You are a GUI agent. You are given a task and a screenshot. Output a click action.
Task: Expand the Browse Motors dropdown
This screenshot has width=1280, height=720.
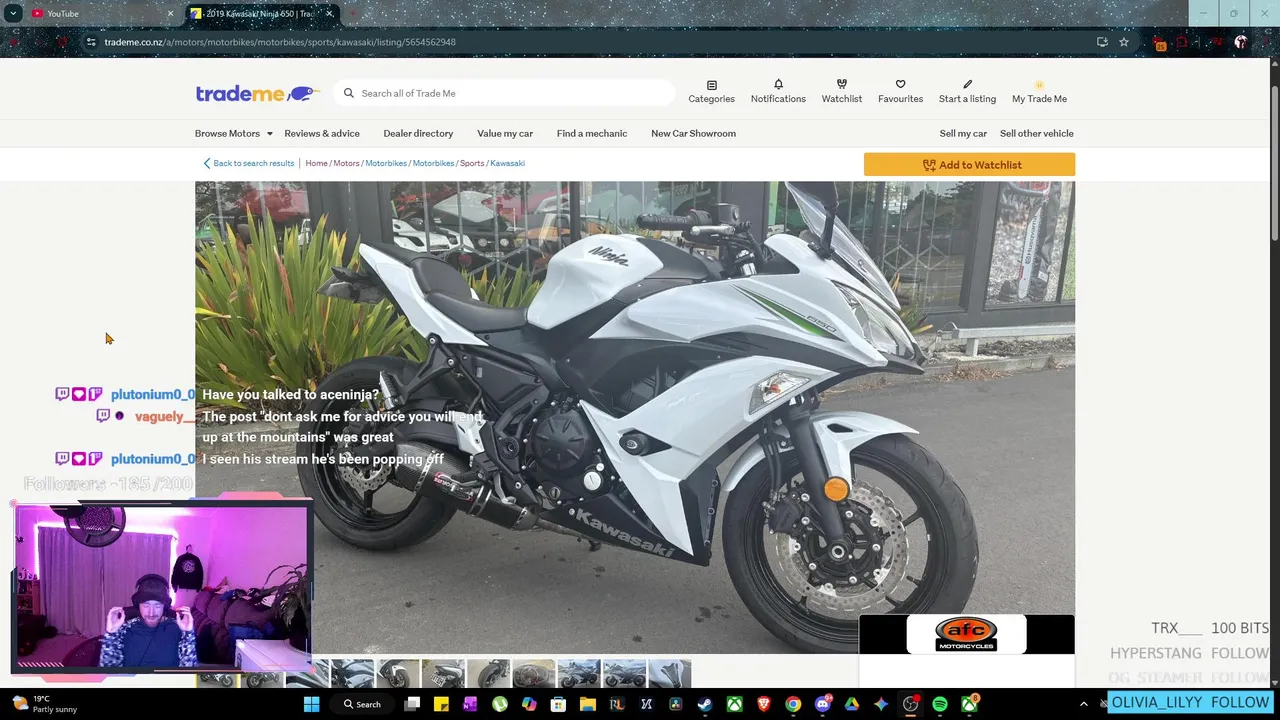pyautogui.click(x=234, y=133)
